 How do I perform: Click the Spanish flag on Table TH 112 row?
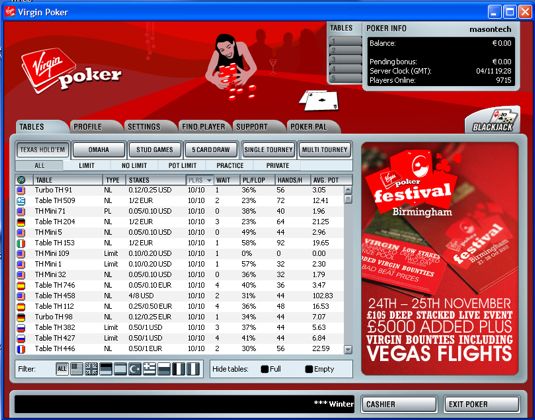point(21,307)
